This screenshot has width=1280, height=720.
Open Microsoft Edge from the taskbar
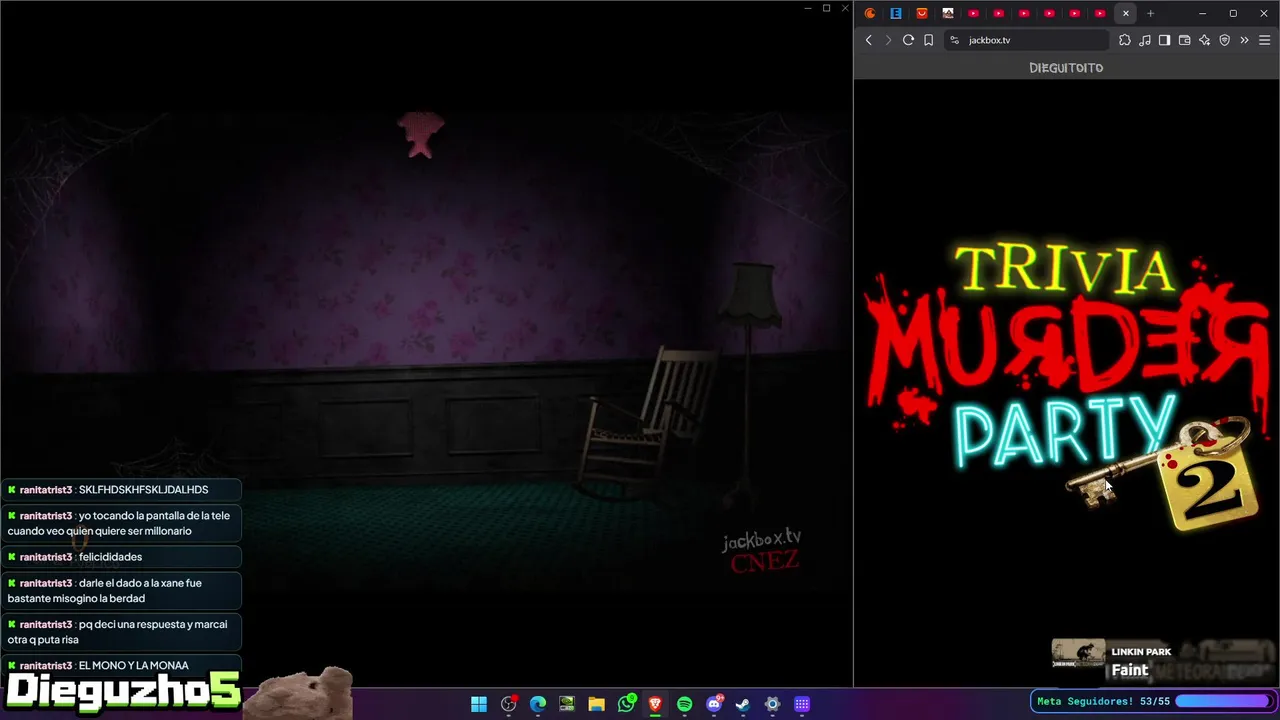(x=538, y=704)
